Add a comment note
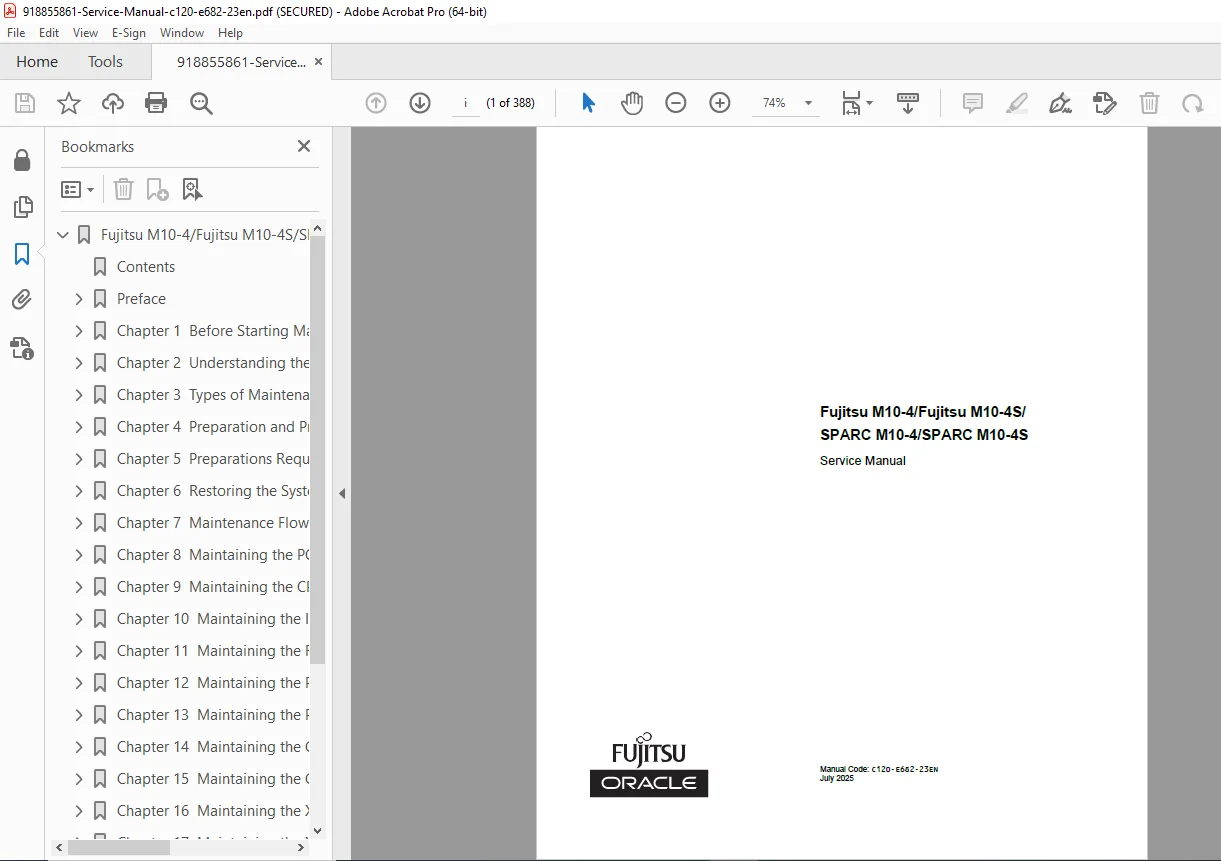The height and width of the screenshot is (861, 1221). [x=972, y=103]
